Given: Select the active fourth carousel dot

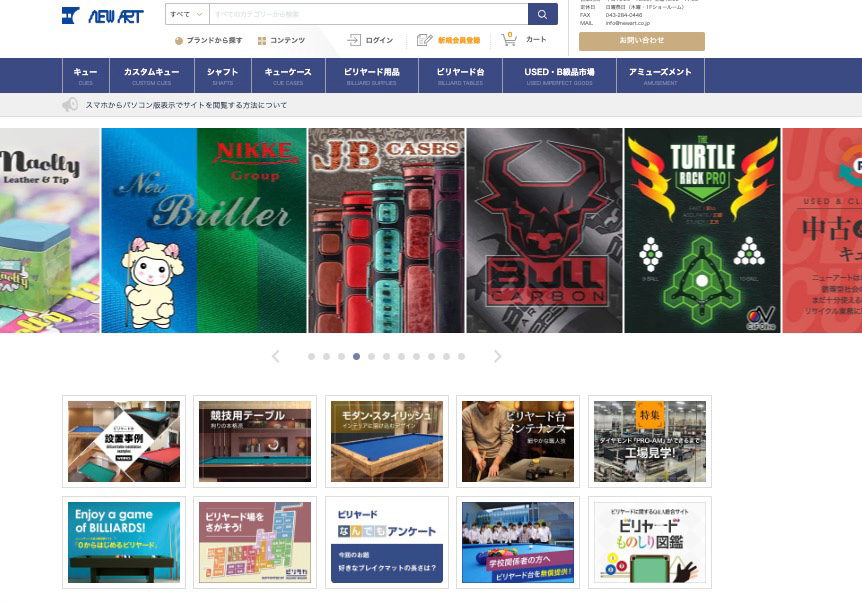Looking at the screenshot, I should [357, 357].
